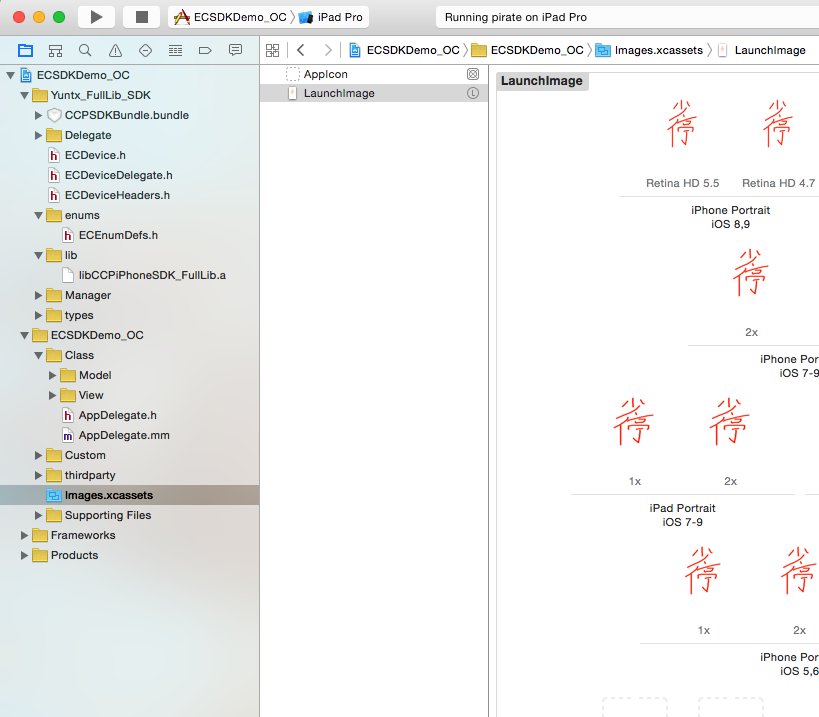The image size is (819, 717).
Task: Expand the Supporting Files folder
Action: (x=38, y=515)
